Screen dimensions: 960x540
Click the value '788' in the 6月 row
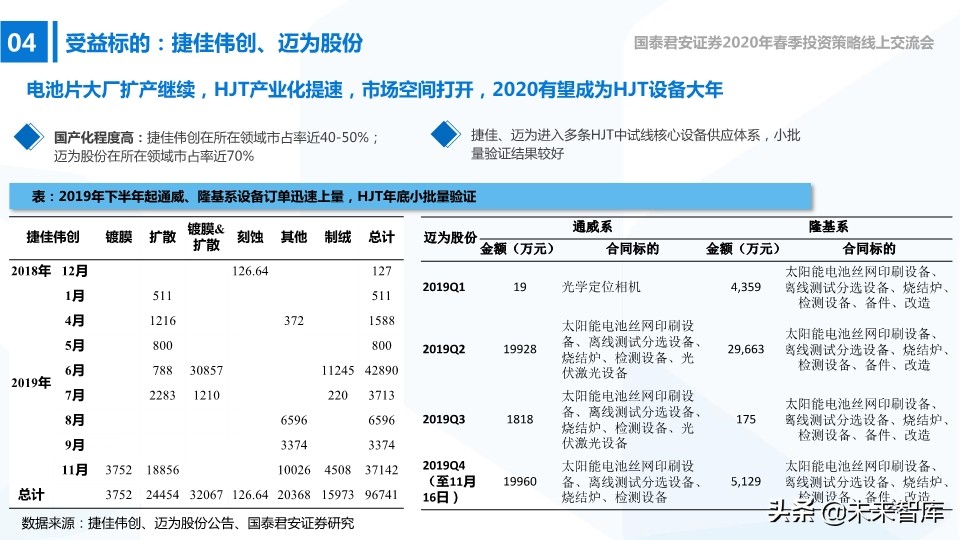[x=162, y=370]
